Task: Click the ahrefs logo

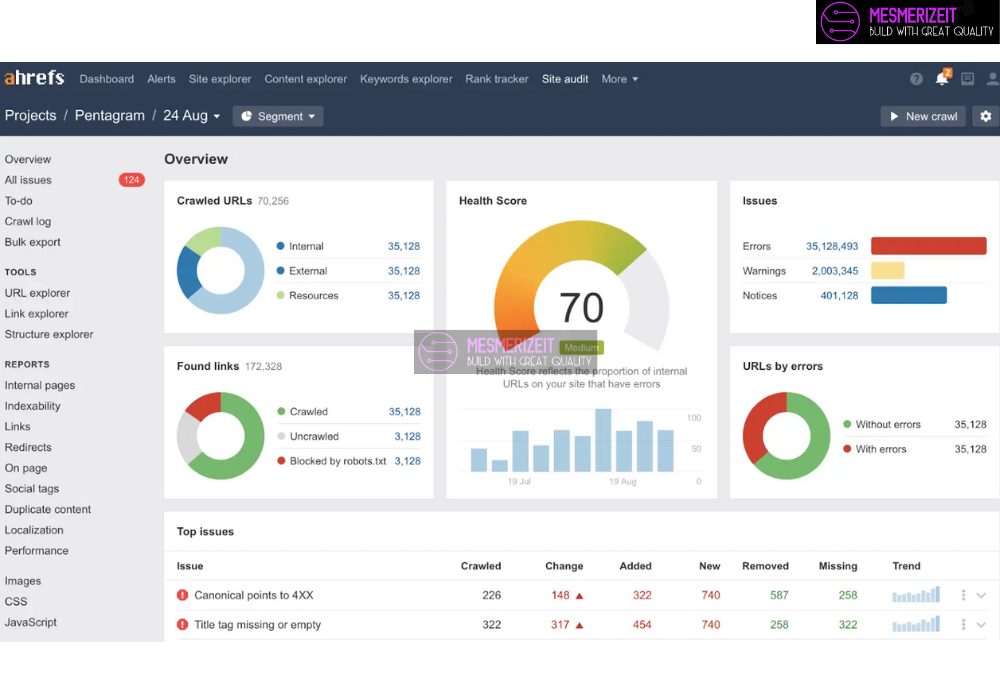Action: point(34,78)
